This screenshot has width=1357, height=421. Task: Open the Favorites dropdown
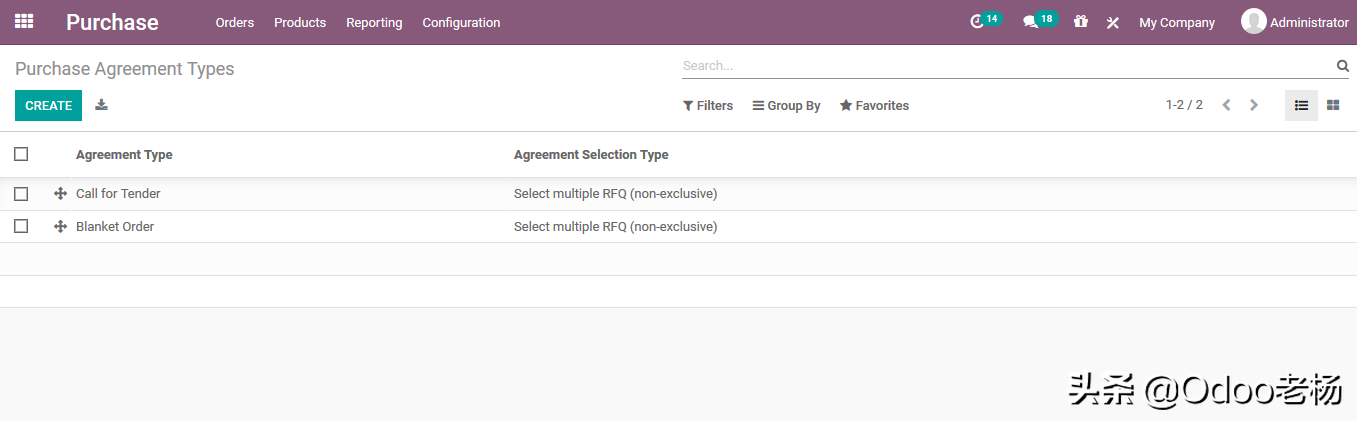pyautogui.click(x=874, y=106)
